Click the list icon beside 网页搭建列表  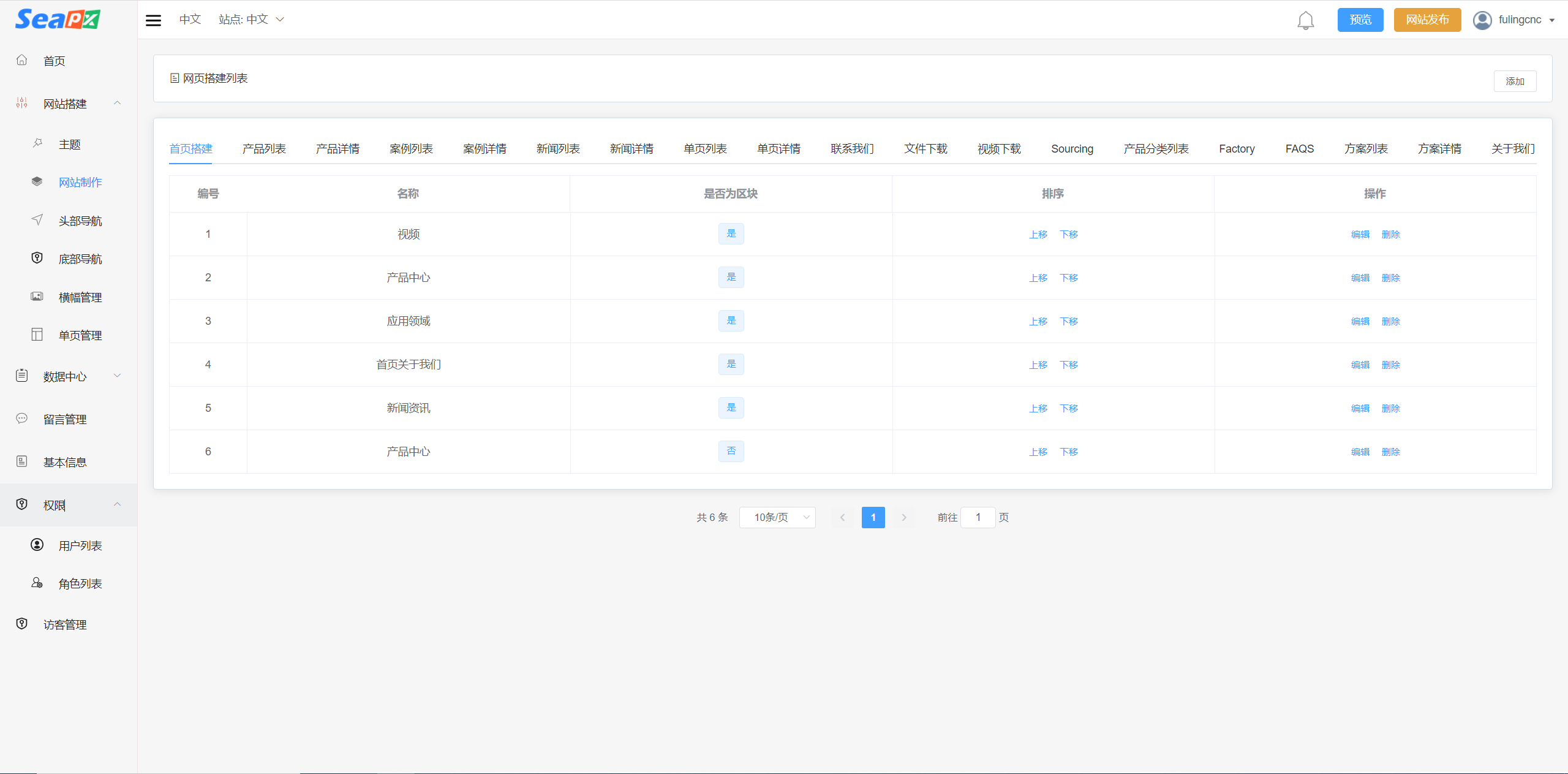pyautogui.click(x=175, y=78)
